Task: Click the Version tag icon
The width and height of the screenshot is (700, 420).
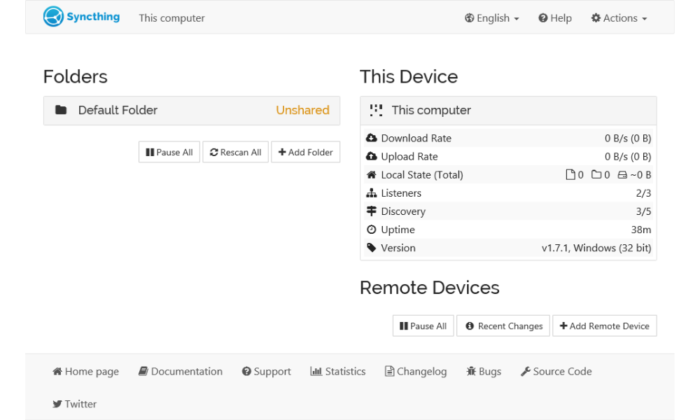Action: click(371, 247)
